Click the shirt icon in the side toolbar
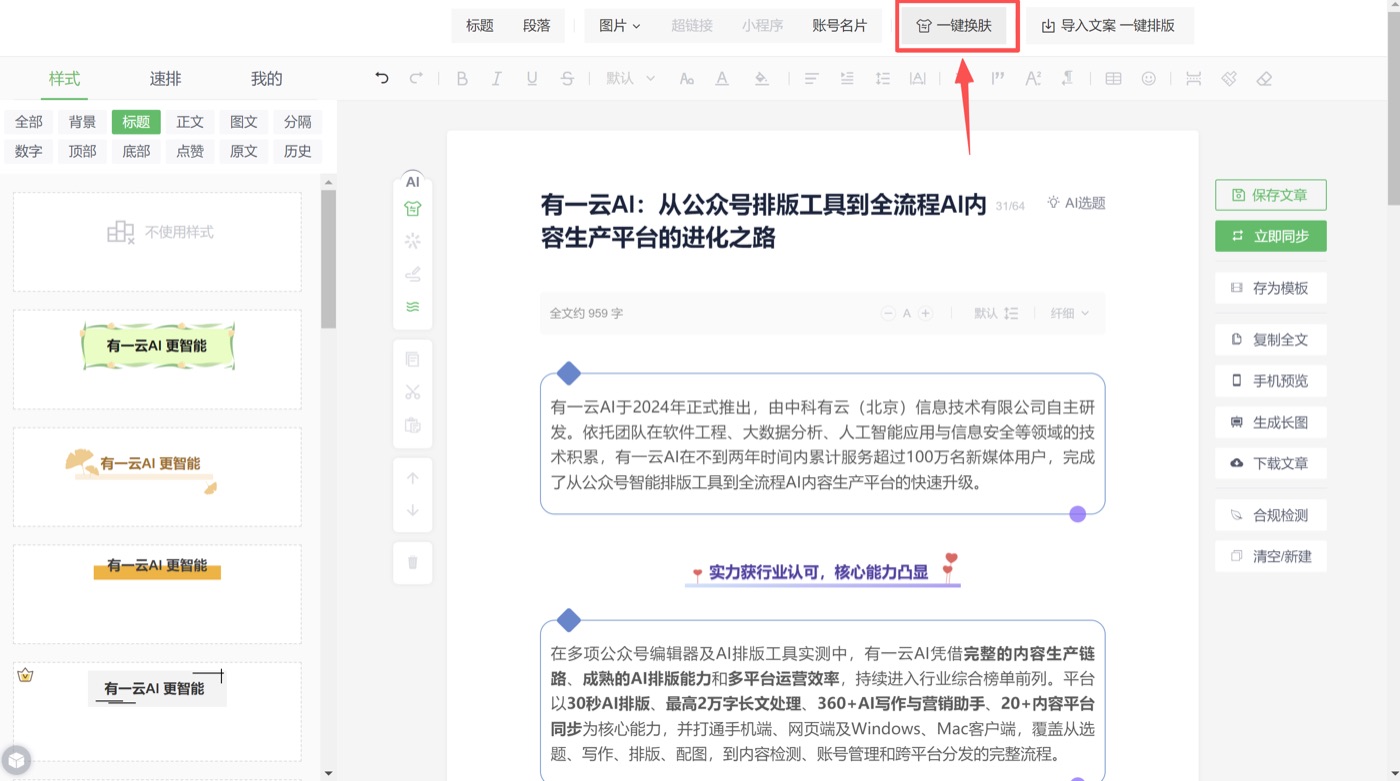 pos(413,208)
